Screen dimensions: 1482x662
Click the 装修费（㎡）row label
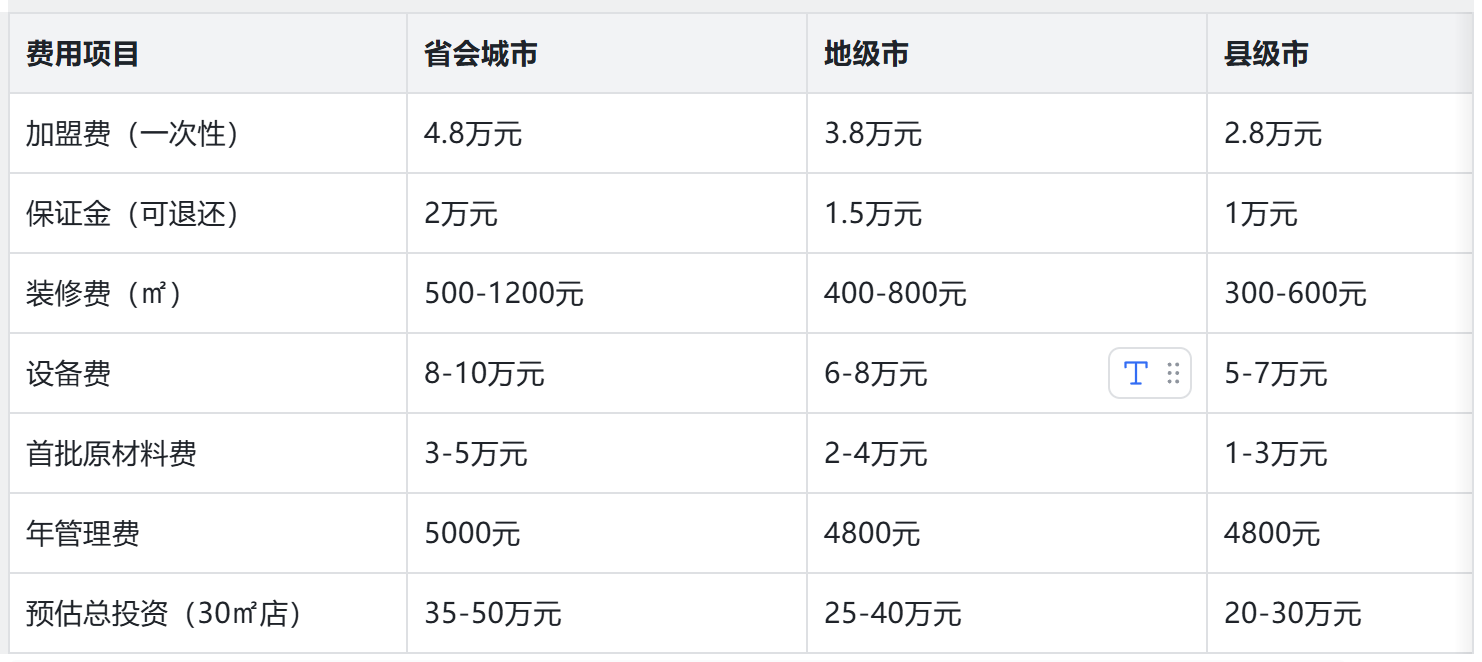pos(106,294)
